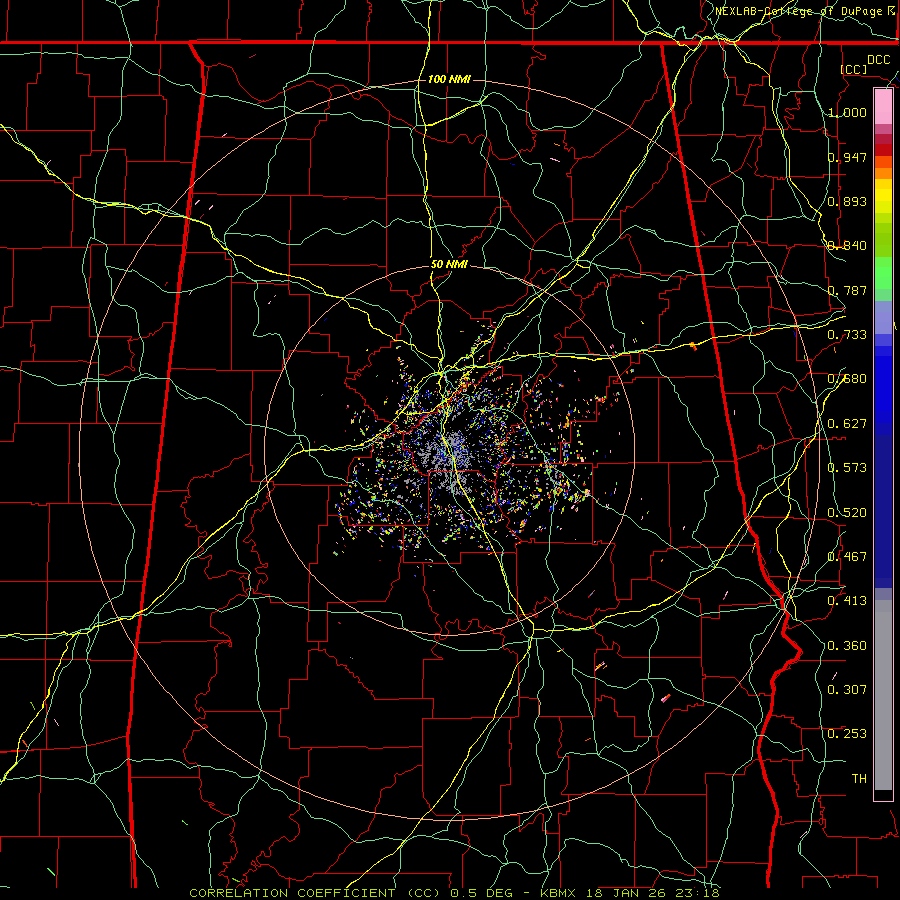Pick the lavender color band near 0.733
Viewport: 900px width, 900px height.
tap(883, 317)
